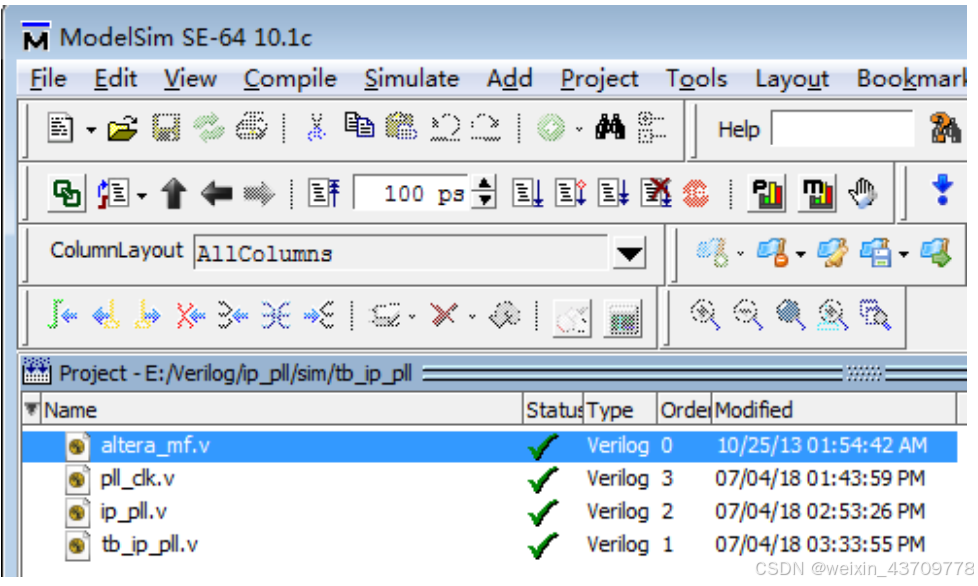The width and height of the screenshot is (978, 586).
Task: Click the Performance profiling P icon
Action: pyautogui.click(x=767, y=194)
